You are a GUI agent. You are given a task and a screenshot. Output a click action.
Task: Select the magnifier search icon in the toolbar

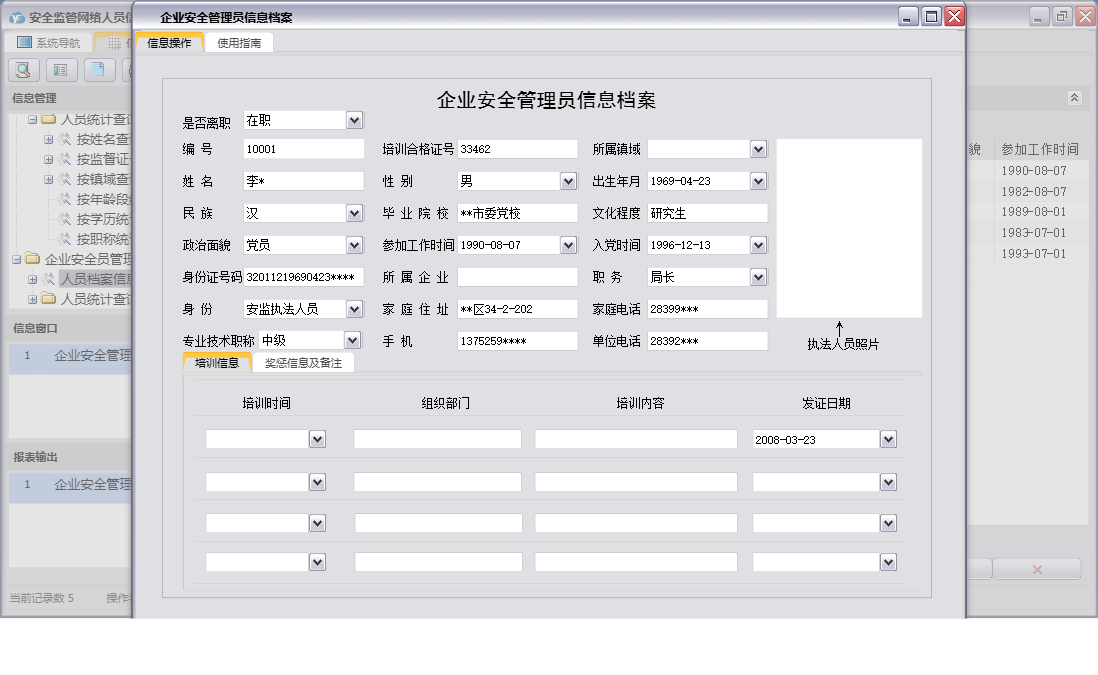[x=23, y=70]
